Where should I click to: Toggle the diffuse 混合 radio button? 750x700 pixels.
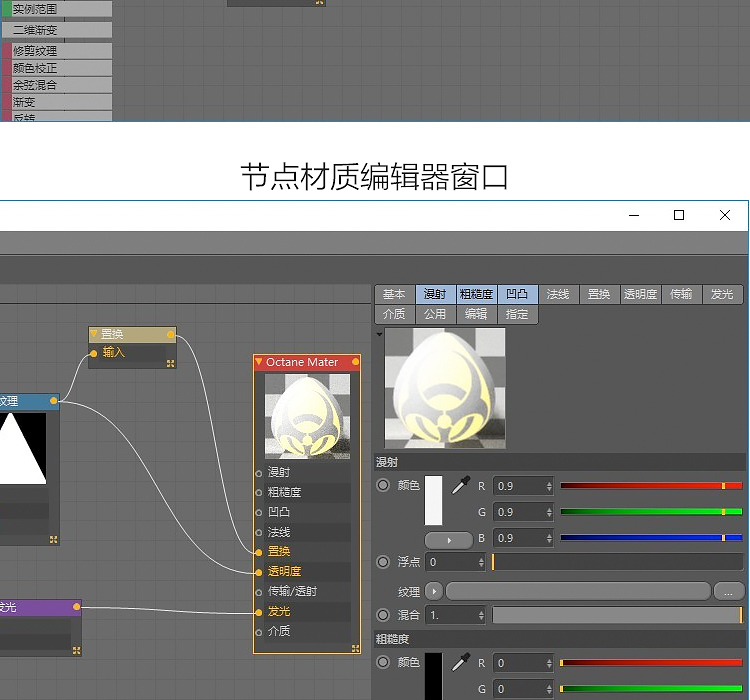tap(383, 614)
